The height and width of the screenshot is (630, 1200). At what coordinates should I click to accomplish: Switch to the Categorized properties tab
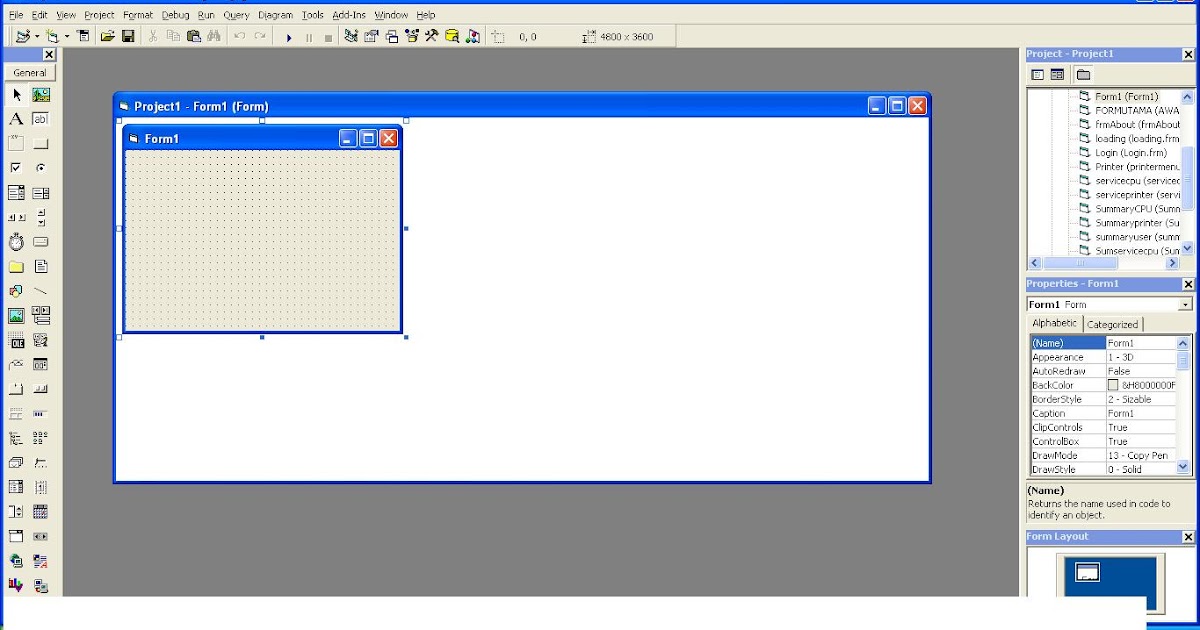(x=1113, y=323)
